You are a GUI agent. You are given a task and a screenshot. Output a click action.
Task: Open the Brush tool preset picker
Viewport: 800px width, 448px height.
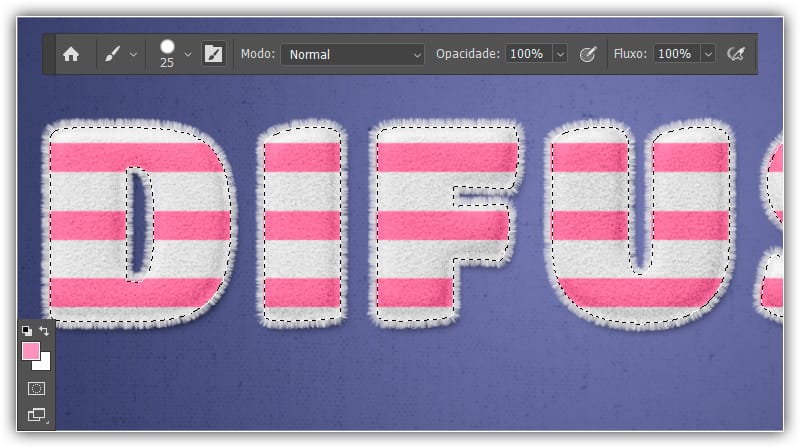(x=112, y=54)
